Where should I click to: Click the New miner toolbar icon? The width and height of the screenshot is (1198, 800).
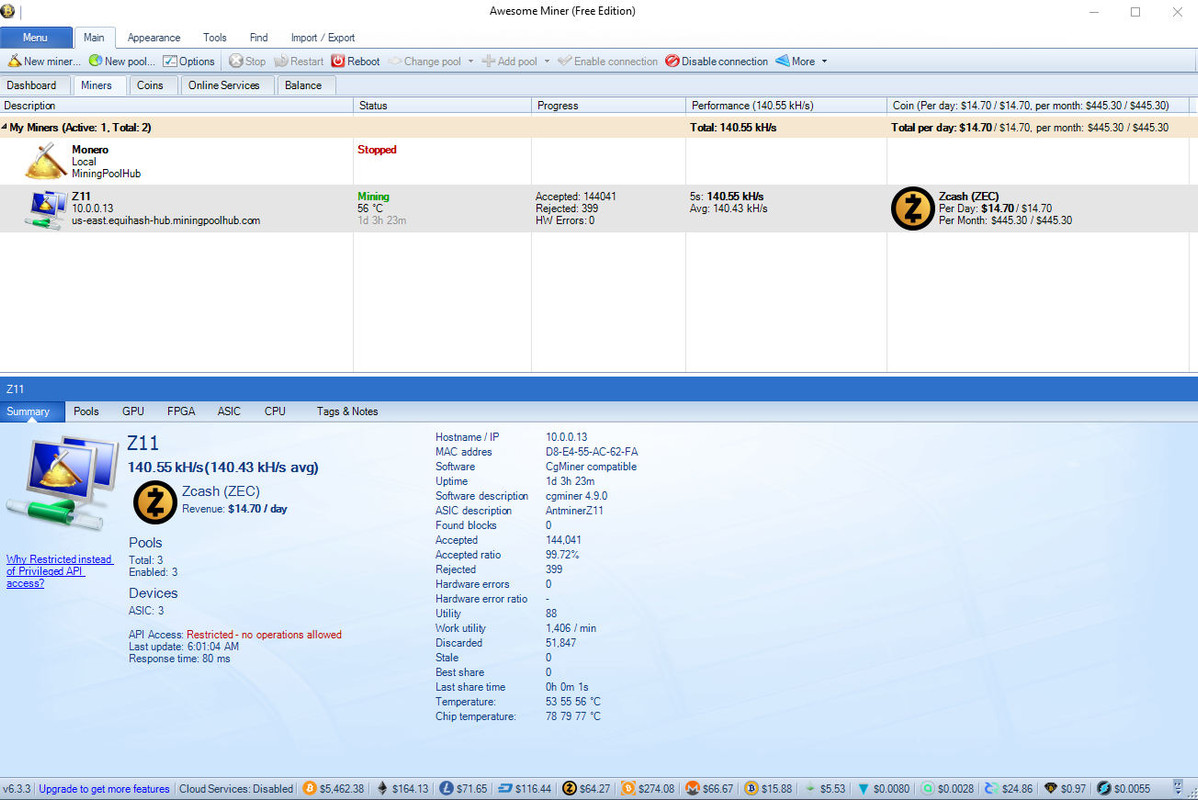point(15,61)
